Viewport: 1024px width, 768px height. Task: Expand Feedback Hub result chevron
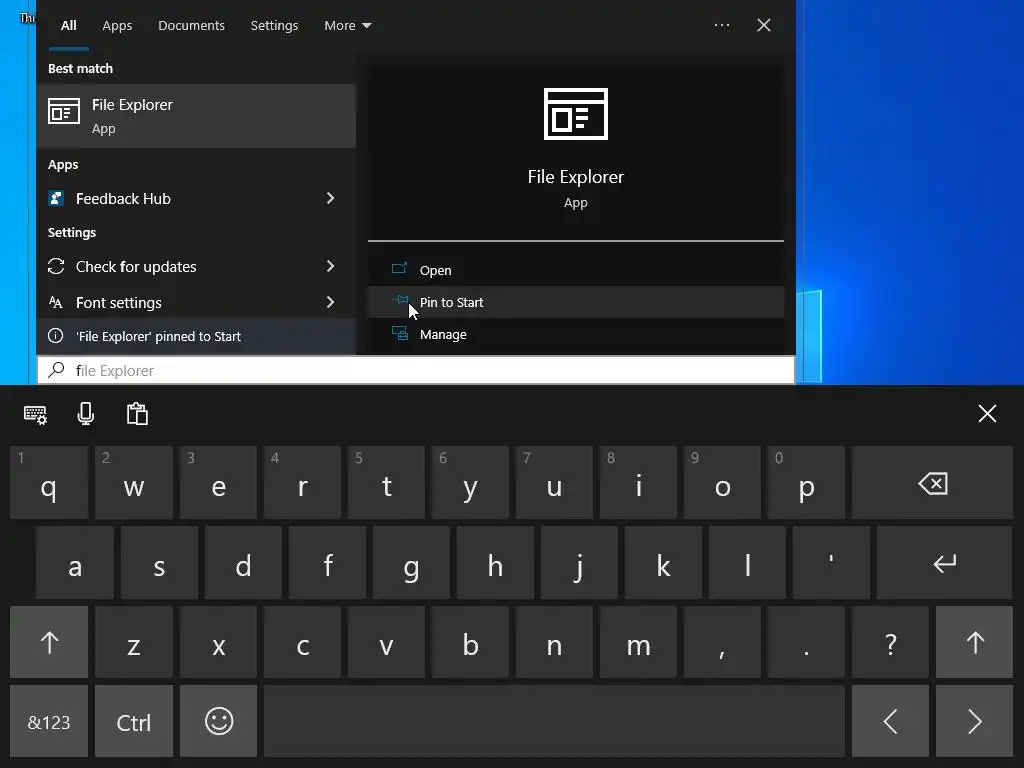[x=330, y=198]
